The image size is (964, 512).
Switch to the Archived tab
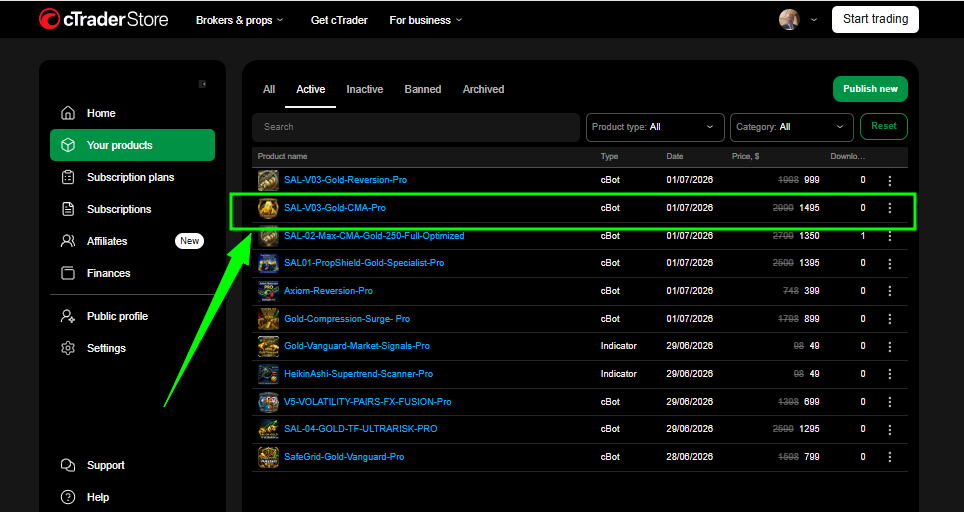pos(483,89)
